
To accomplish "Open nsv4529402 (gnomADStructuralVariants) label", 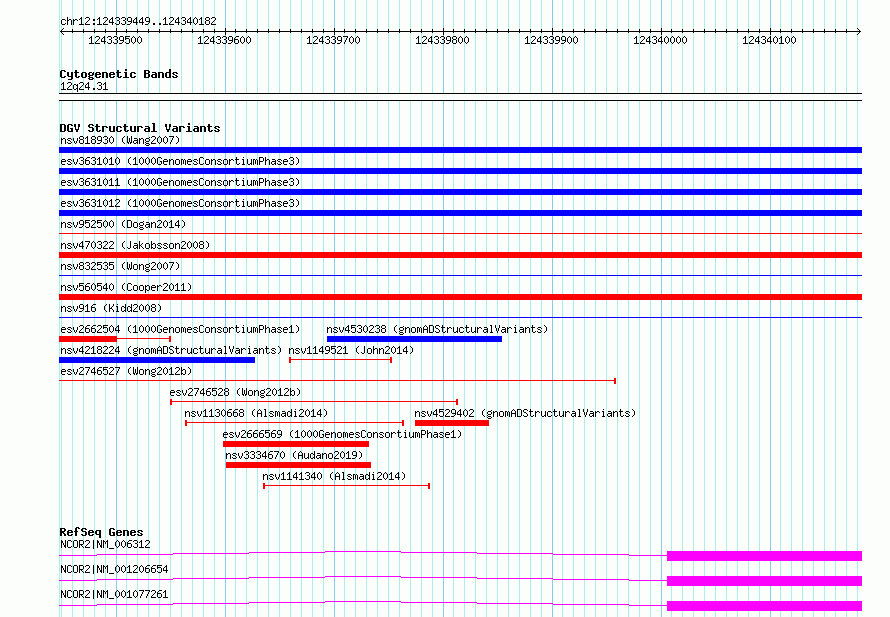I will click(x=525, y=413).
